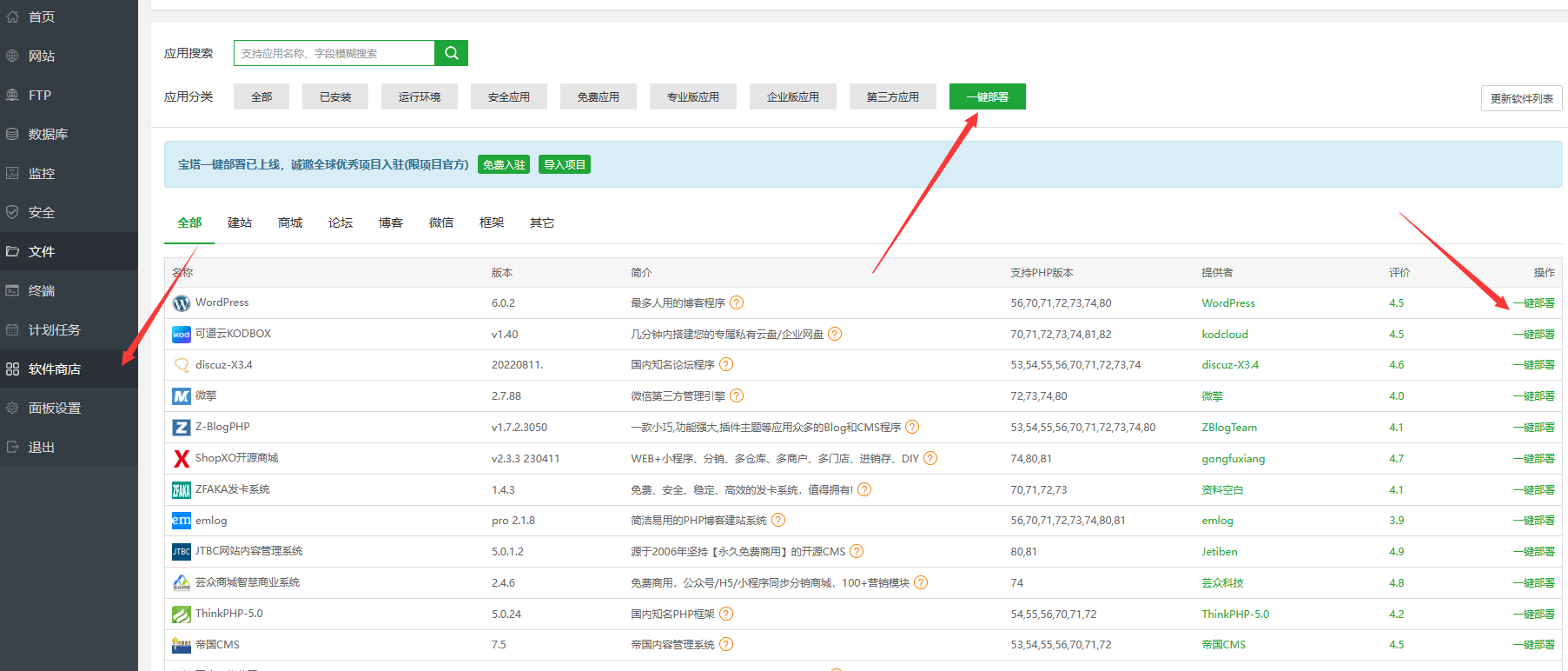The height and width of the screenshot is (671, 1568).
Task: Click 一键部署 link in ShopXO row
Action: [1534, 459]
